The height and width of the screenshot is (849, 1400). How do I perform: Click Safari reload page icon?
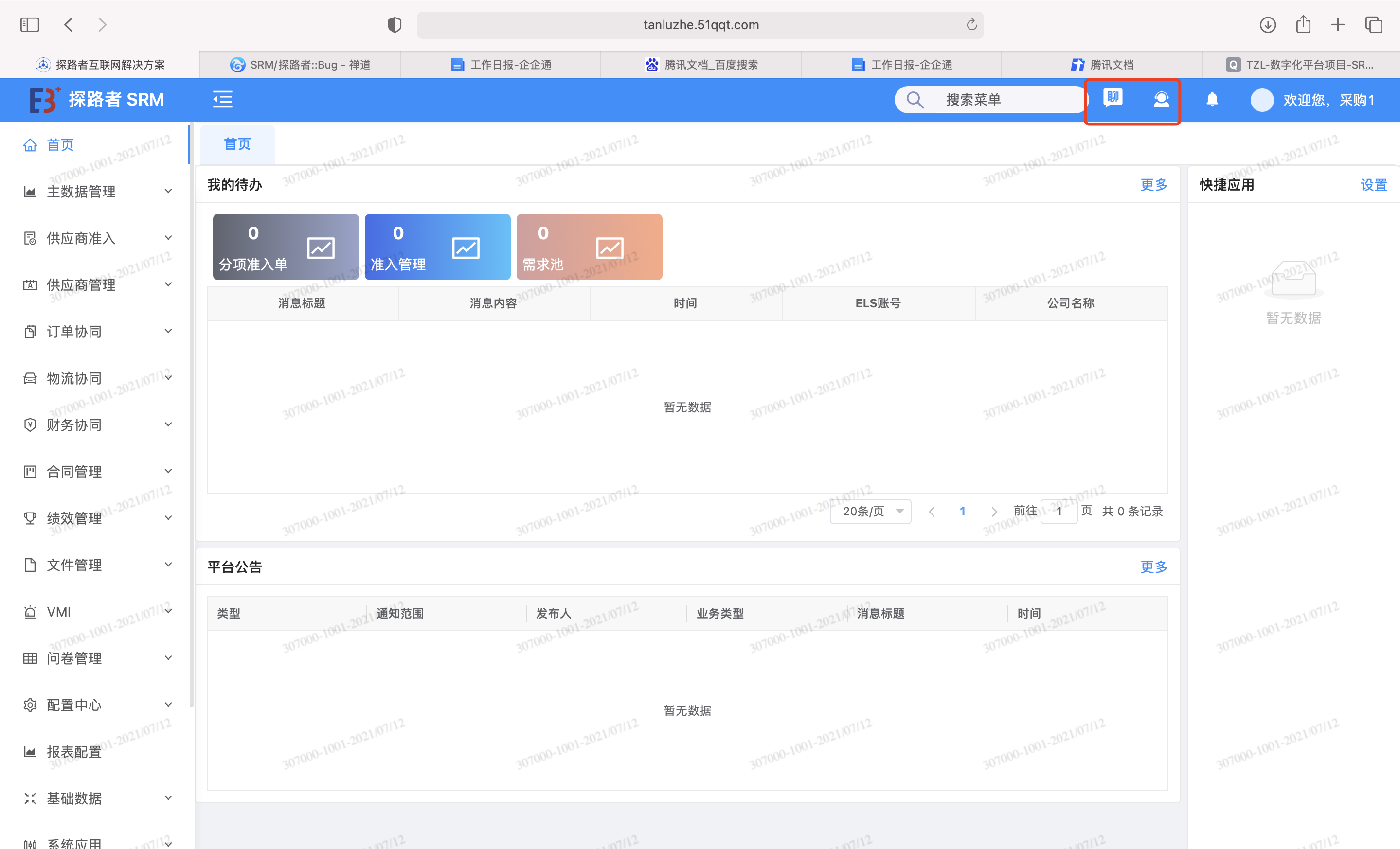pos(971,24)
